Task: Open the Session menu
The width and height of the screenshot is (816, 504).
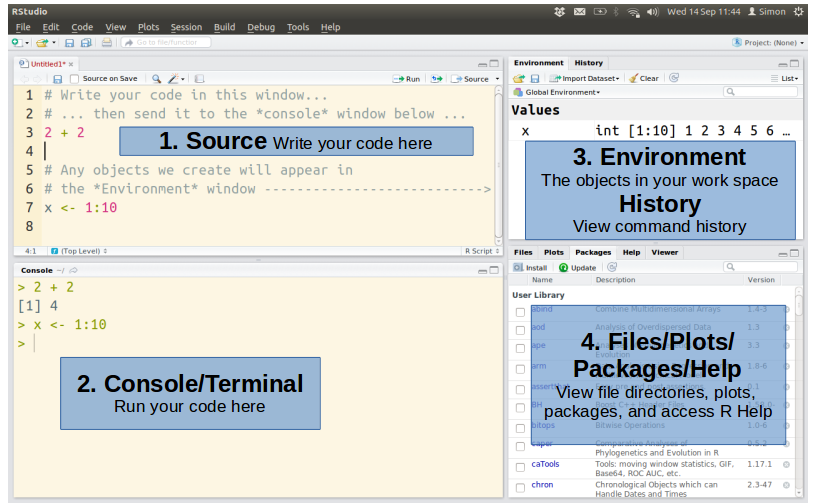Action: click(x=186, y=27)
